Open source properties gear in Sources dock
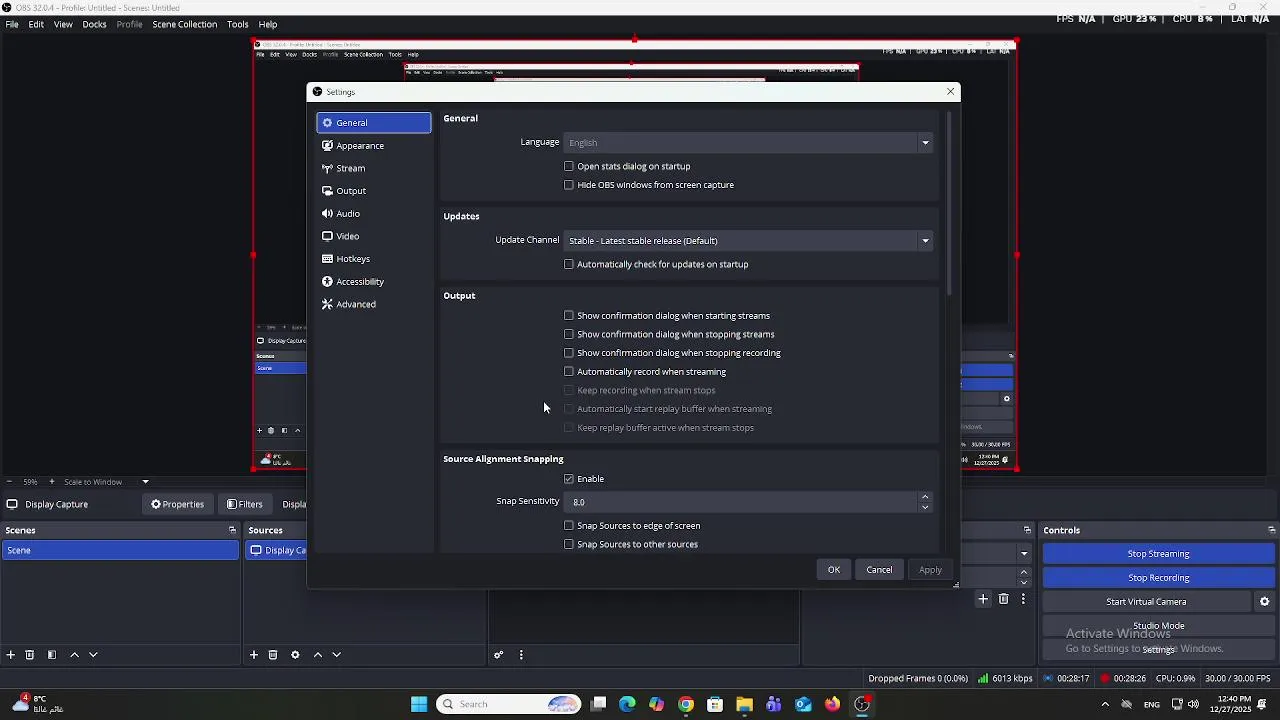Image resolution: width=1280 pixels, height=720 pixels. click(x=295, y=655)
